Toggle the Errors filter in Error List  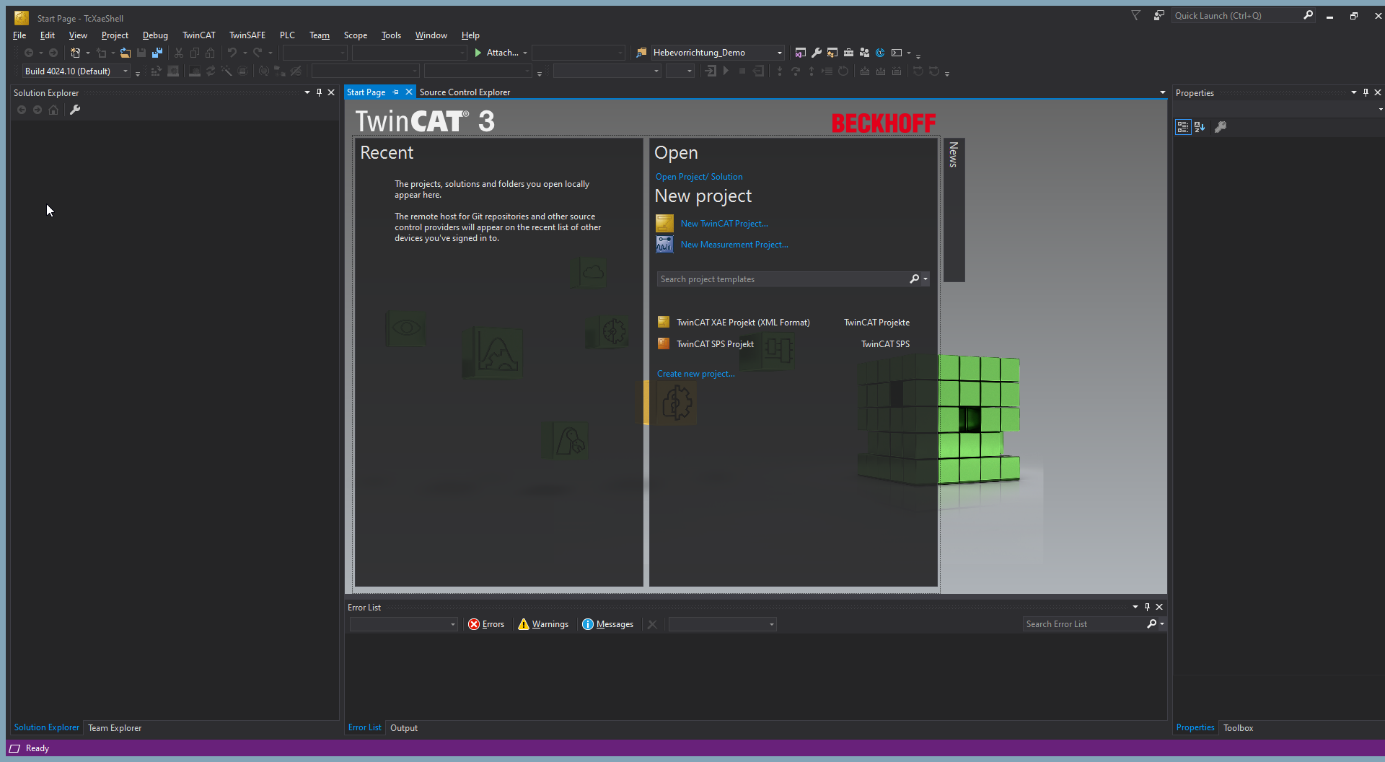click(x=486, y=624)
